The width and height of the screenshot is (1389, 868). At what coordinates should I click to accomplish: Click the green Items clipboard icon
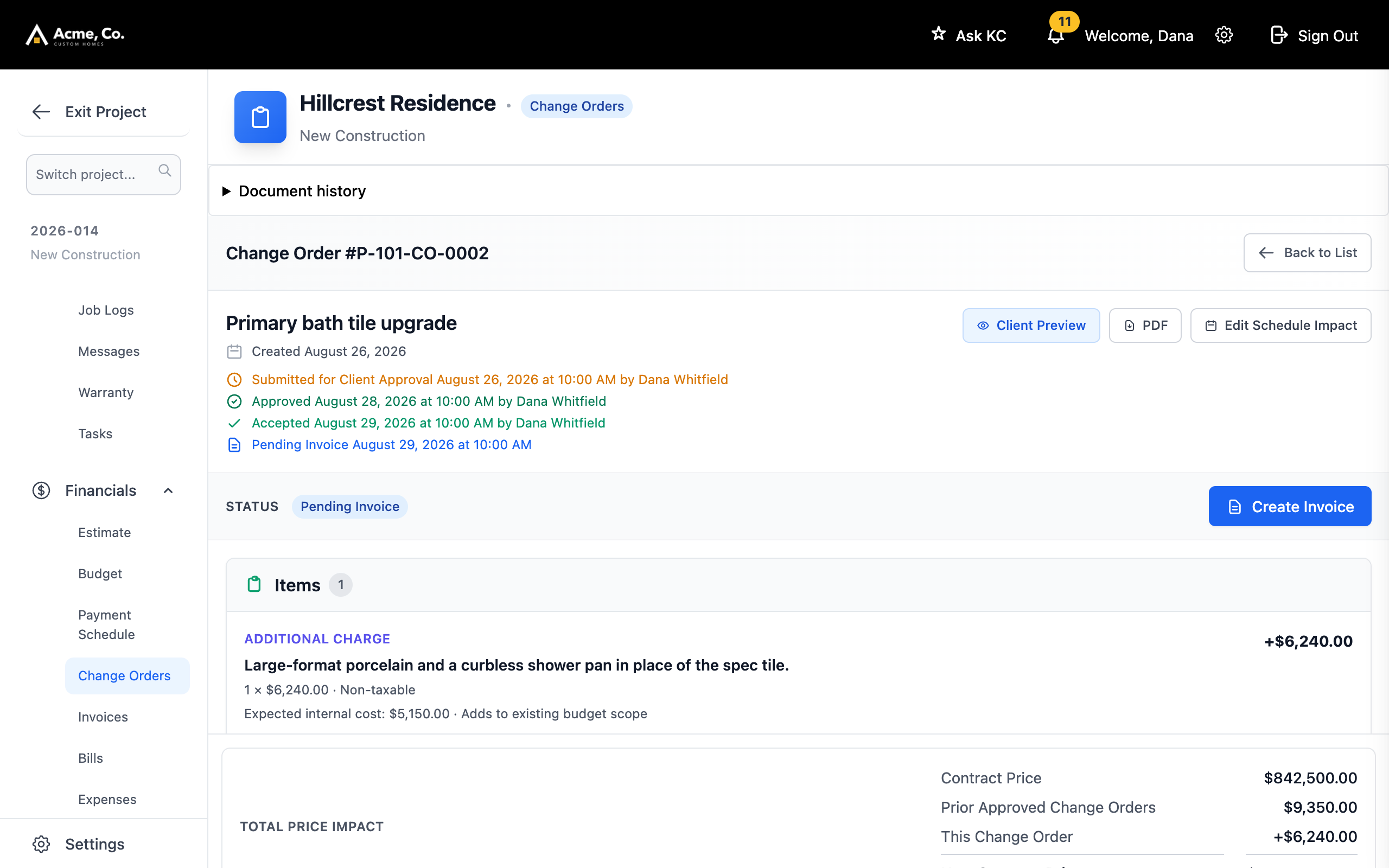[254, 584]
